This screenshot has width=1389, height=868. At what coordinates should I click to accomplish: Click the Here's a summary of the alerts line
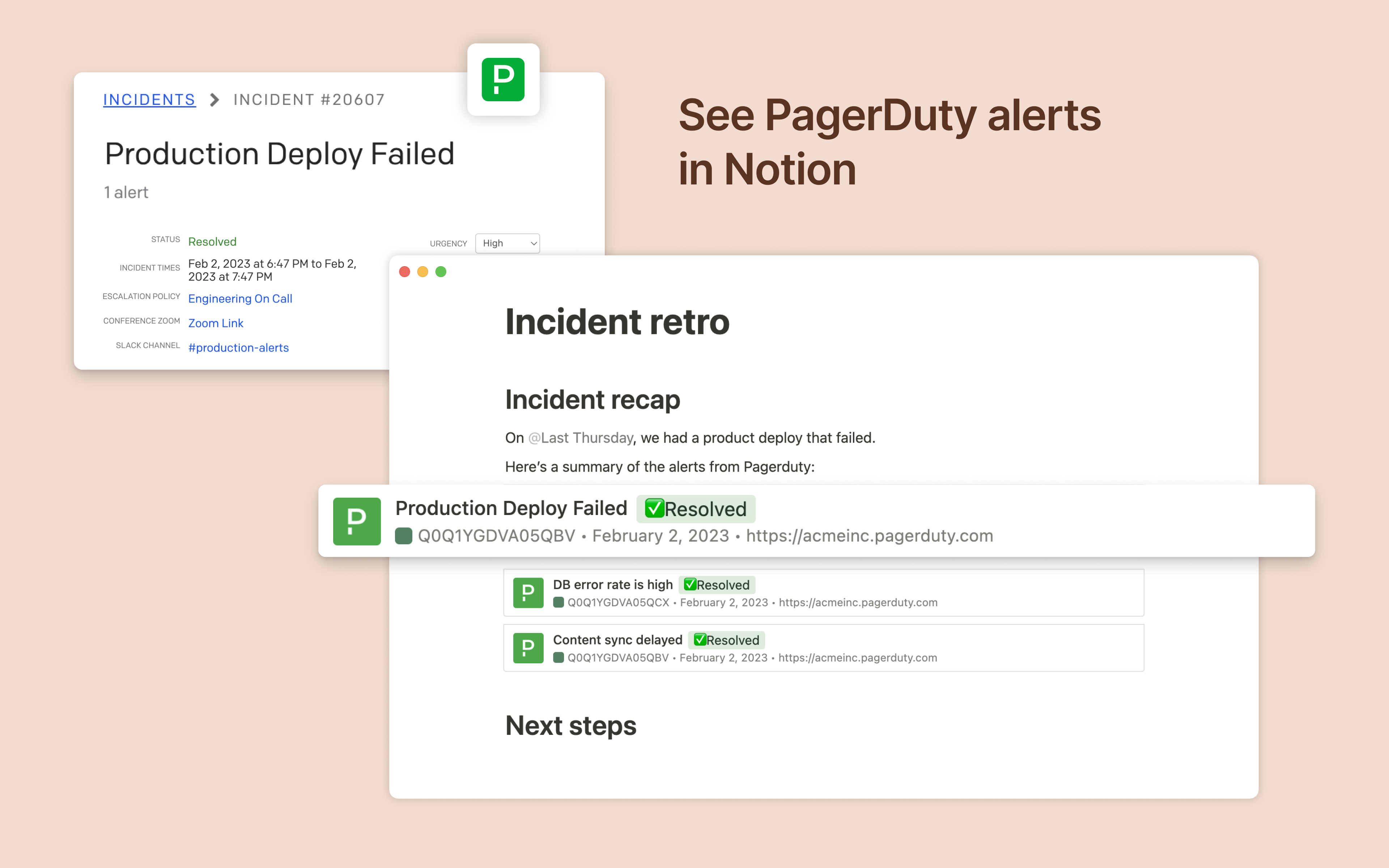coord(659,467)
